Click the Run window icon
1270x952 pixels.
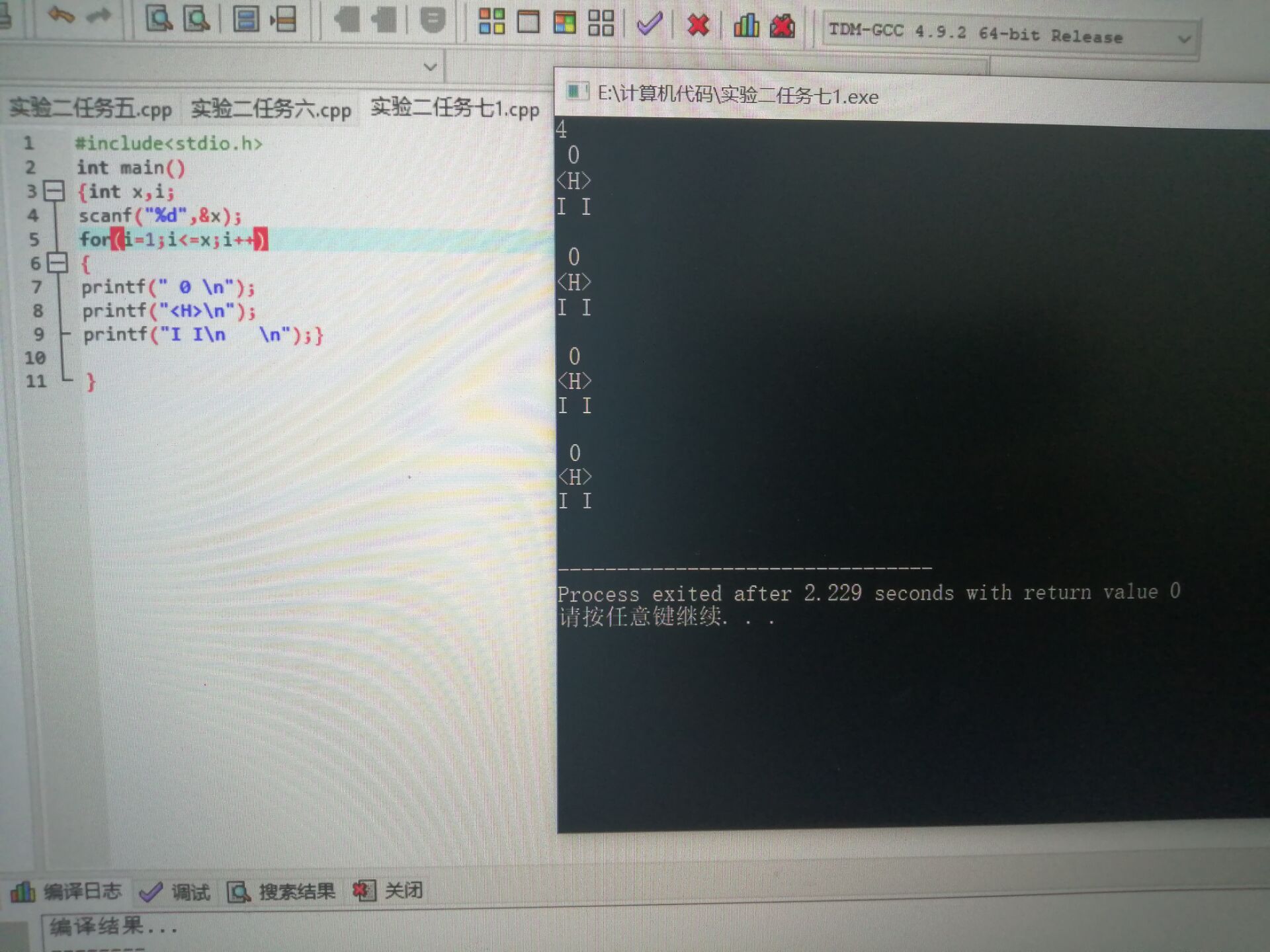tap(528, 22)
